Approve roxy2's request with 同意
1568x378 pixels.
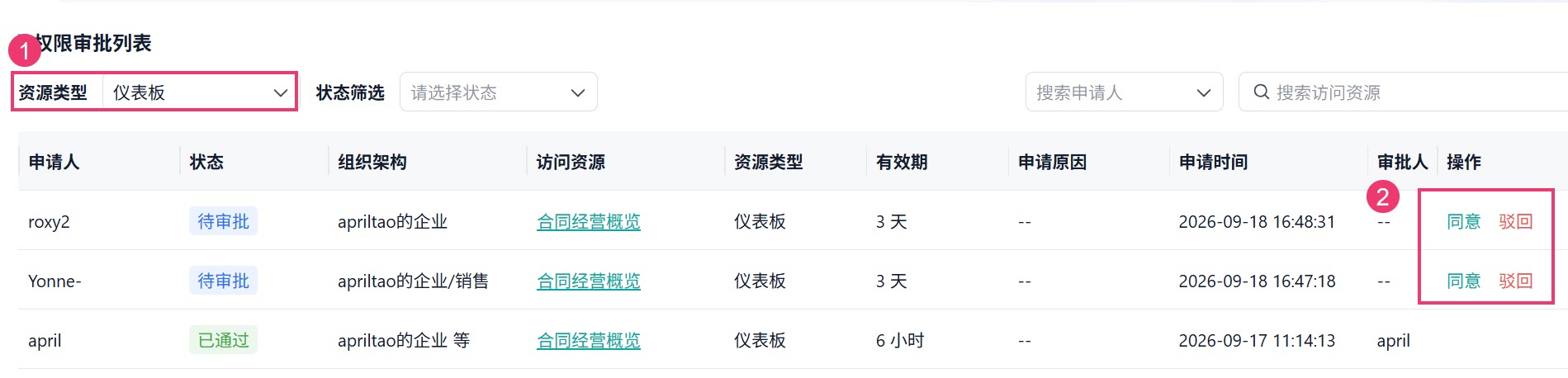pos(1463,221)
